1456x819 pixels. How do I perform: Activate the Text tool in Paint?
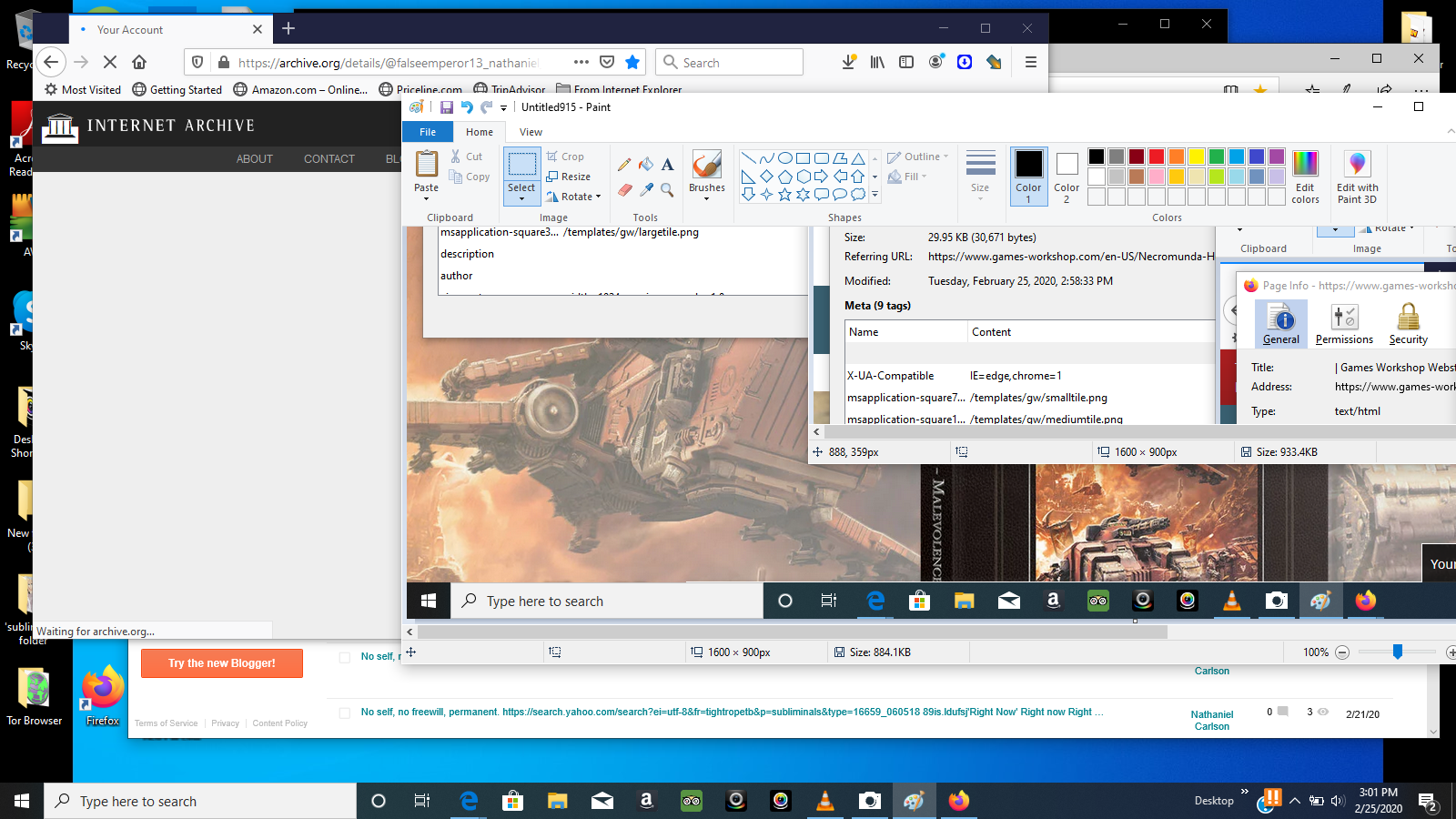(x=668, y=165)
